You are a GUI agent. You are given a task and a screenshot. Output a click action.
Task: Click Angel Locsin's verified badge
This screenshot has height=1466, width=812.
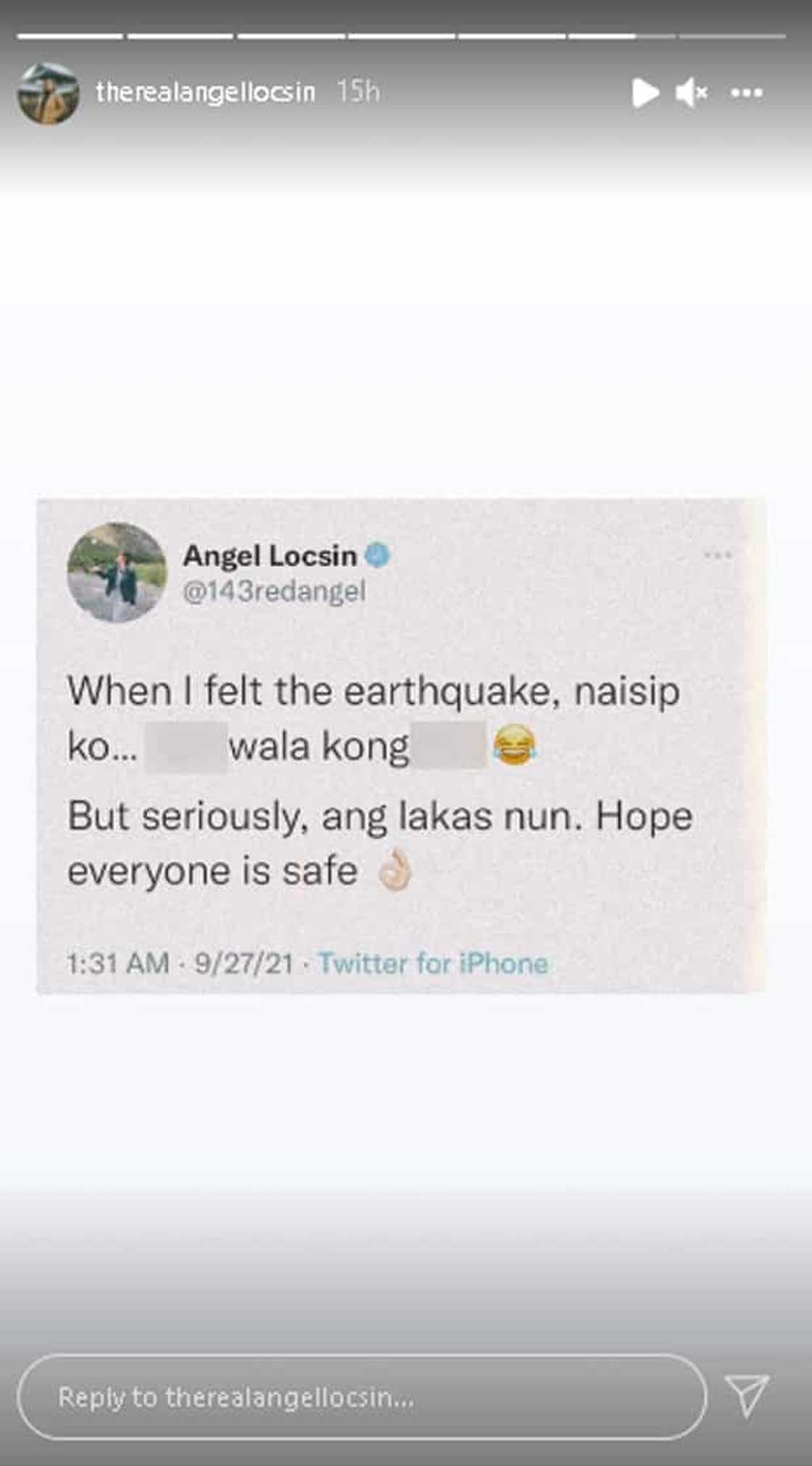(377, 556)
